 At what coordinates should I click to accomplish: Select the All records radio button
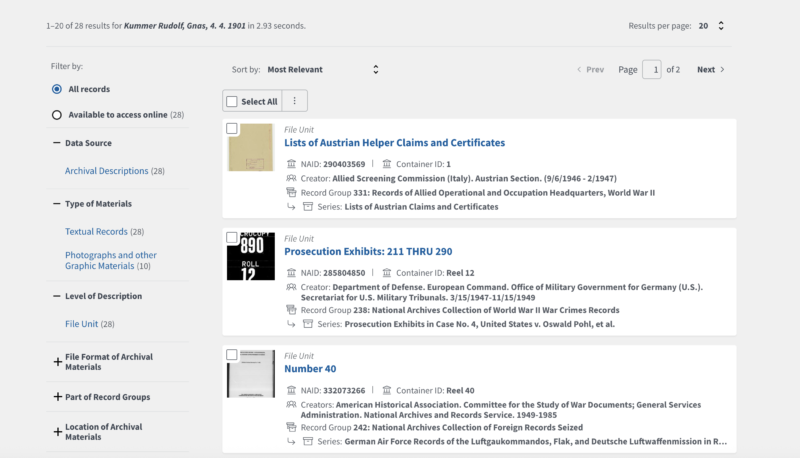click(57, 89)
